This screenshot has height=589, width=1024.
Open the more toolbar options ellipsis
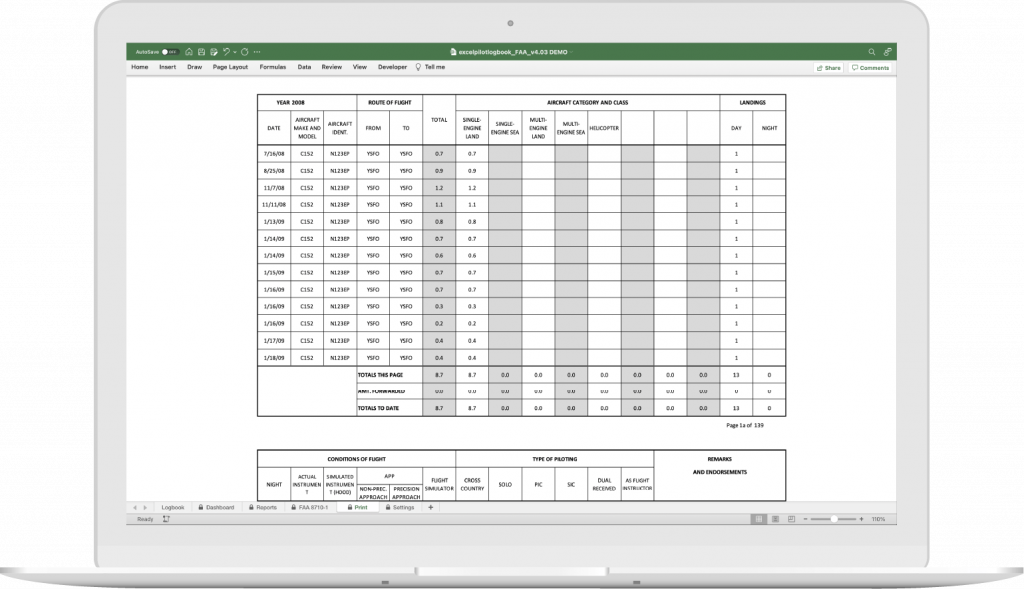257,52
